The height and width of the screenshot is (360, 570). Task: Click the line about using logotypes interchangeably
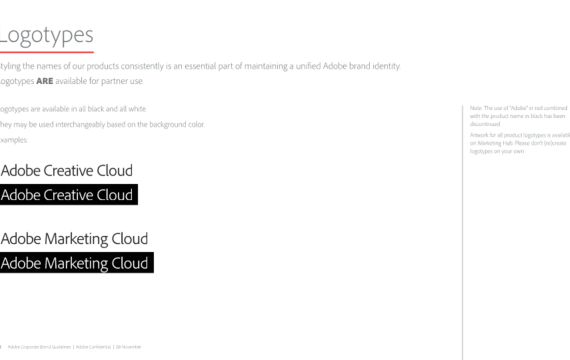click(x=102, y=124)
